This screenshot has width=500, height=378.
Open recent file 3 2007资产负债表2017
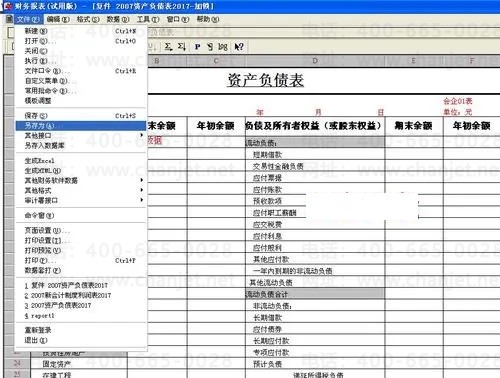[x=81, y=305]
